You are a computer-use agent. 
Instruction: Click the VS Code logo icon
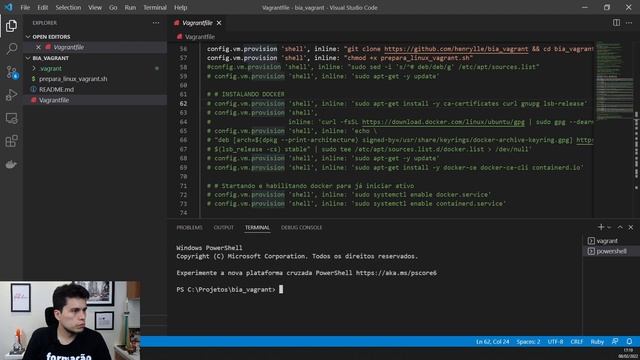(9, 7)
